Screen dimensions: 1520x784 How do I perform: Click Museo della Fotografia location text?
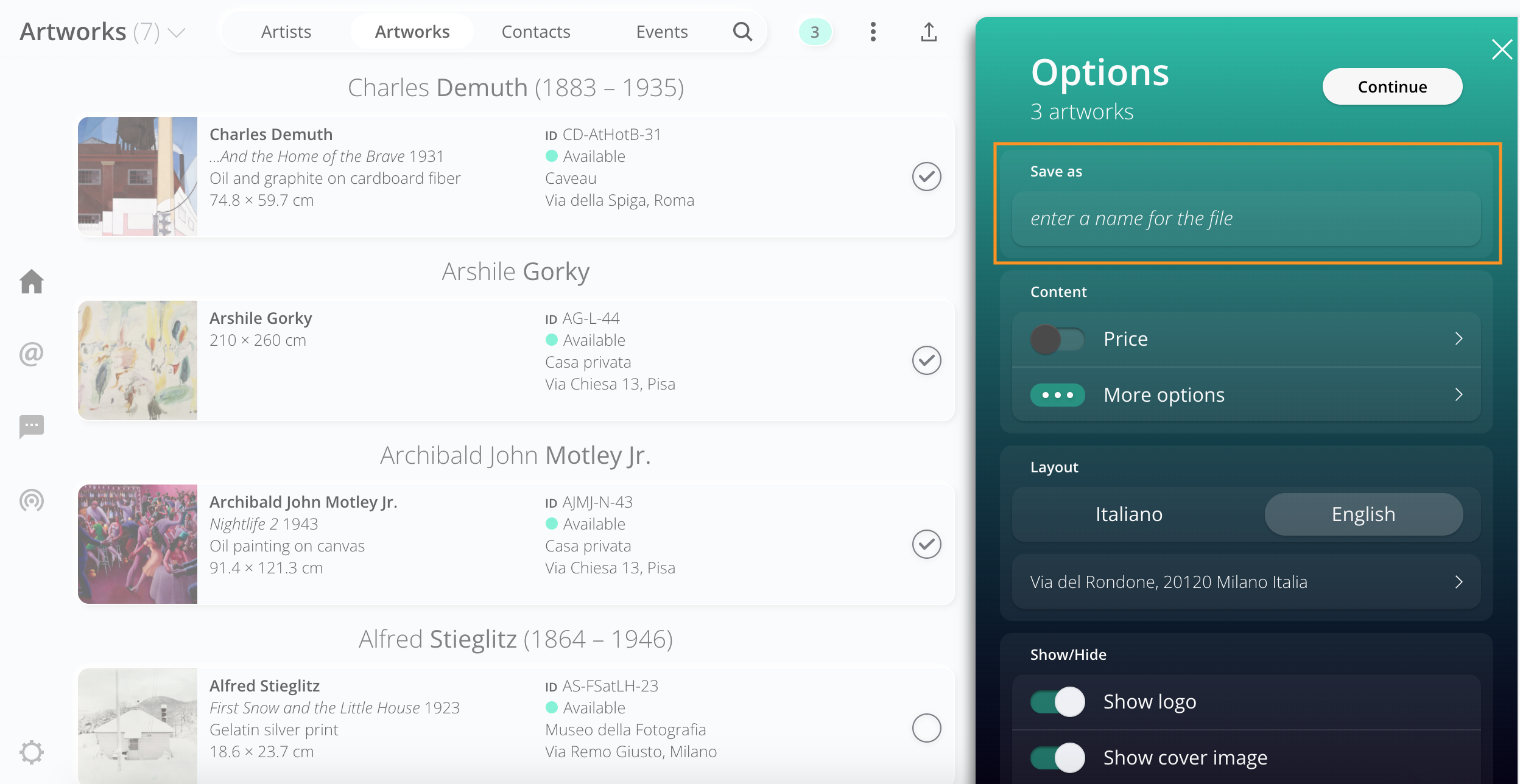pos(625,730)
